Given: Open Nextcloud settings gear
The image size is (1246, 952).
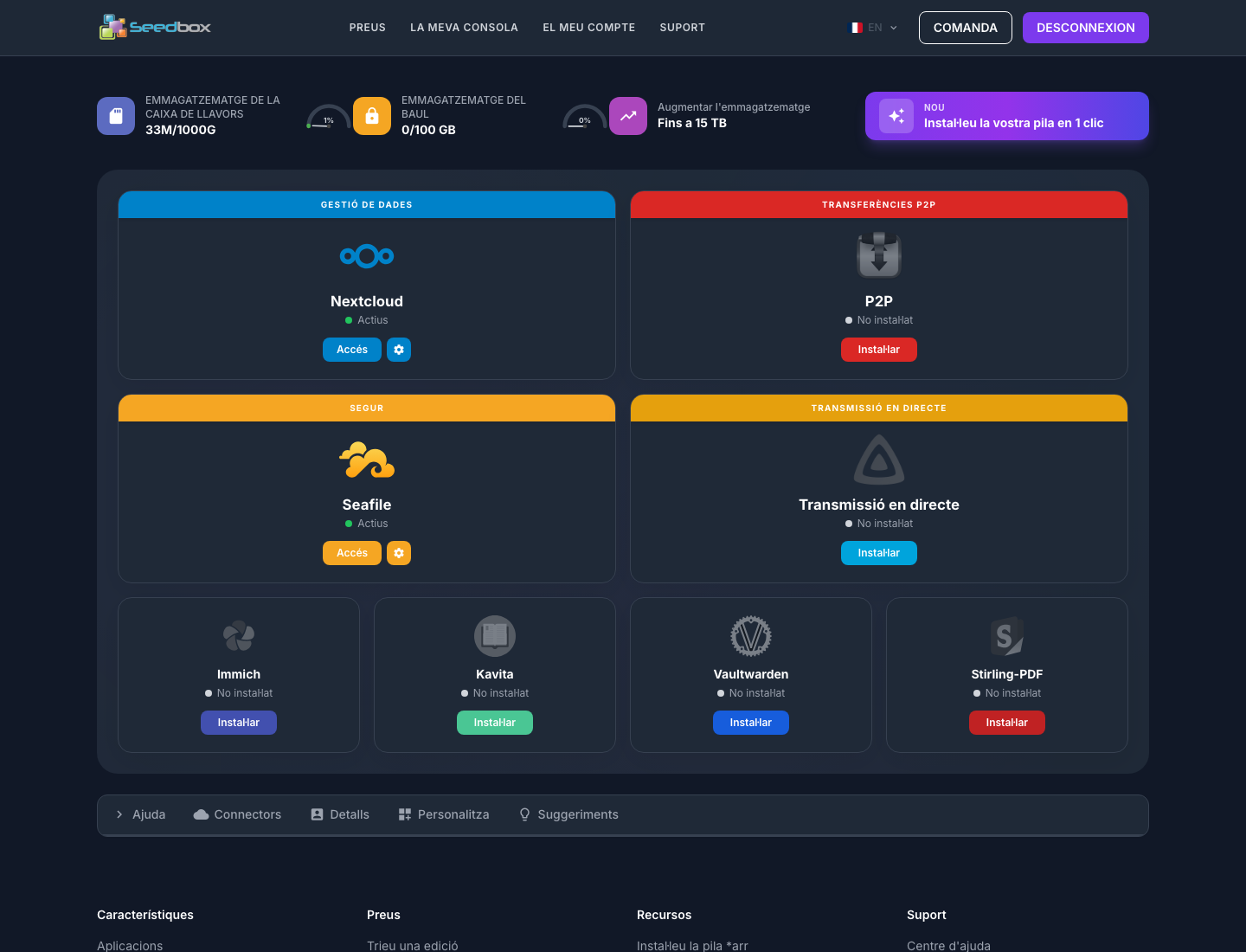Looking at the screenshot, I should pos(399,350).
